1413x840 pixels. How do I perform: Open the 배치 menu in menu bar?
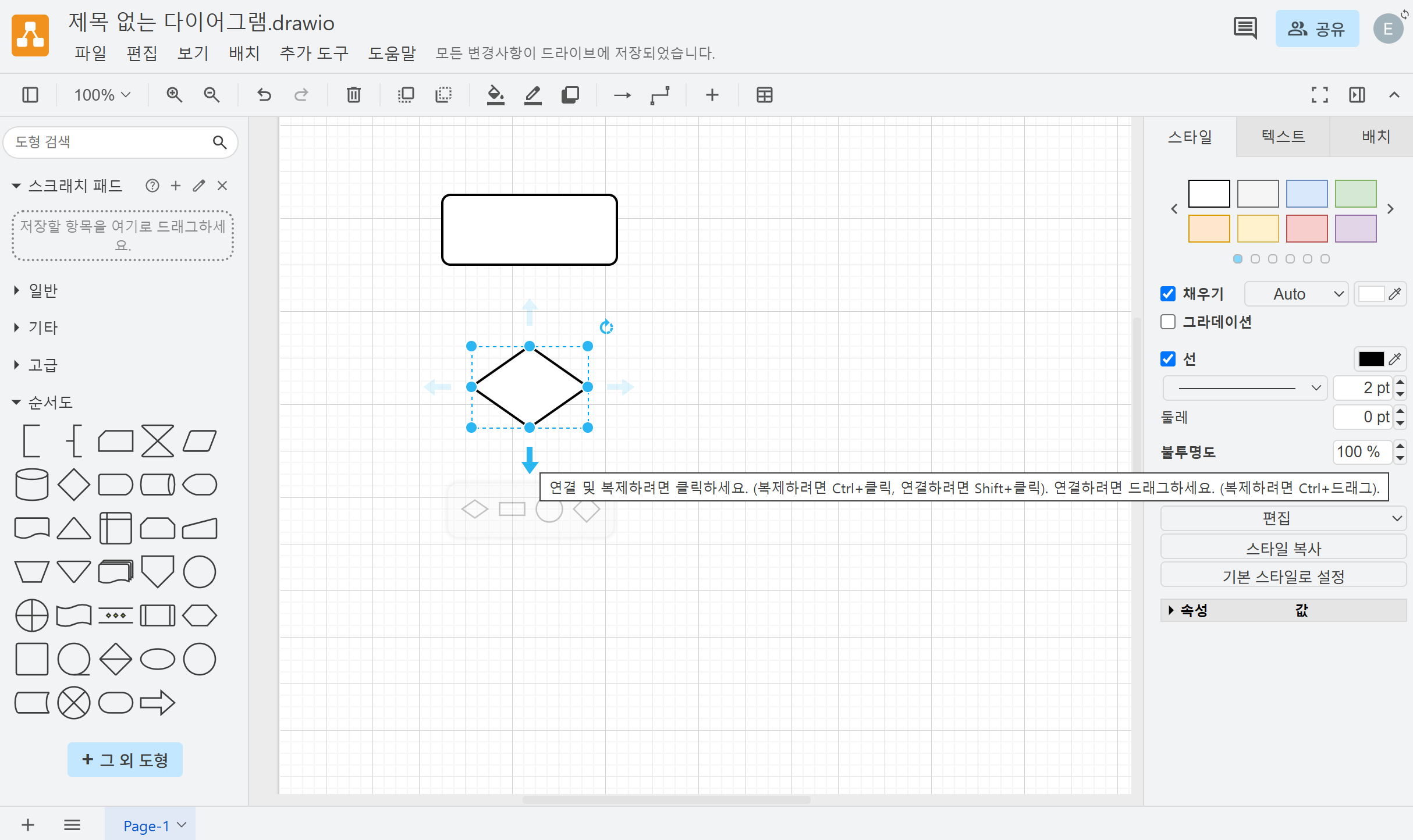point(244,53)
